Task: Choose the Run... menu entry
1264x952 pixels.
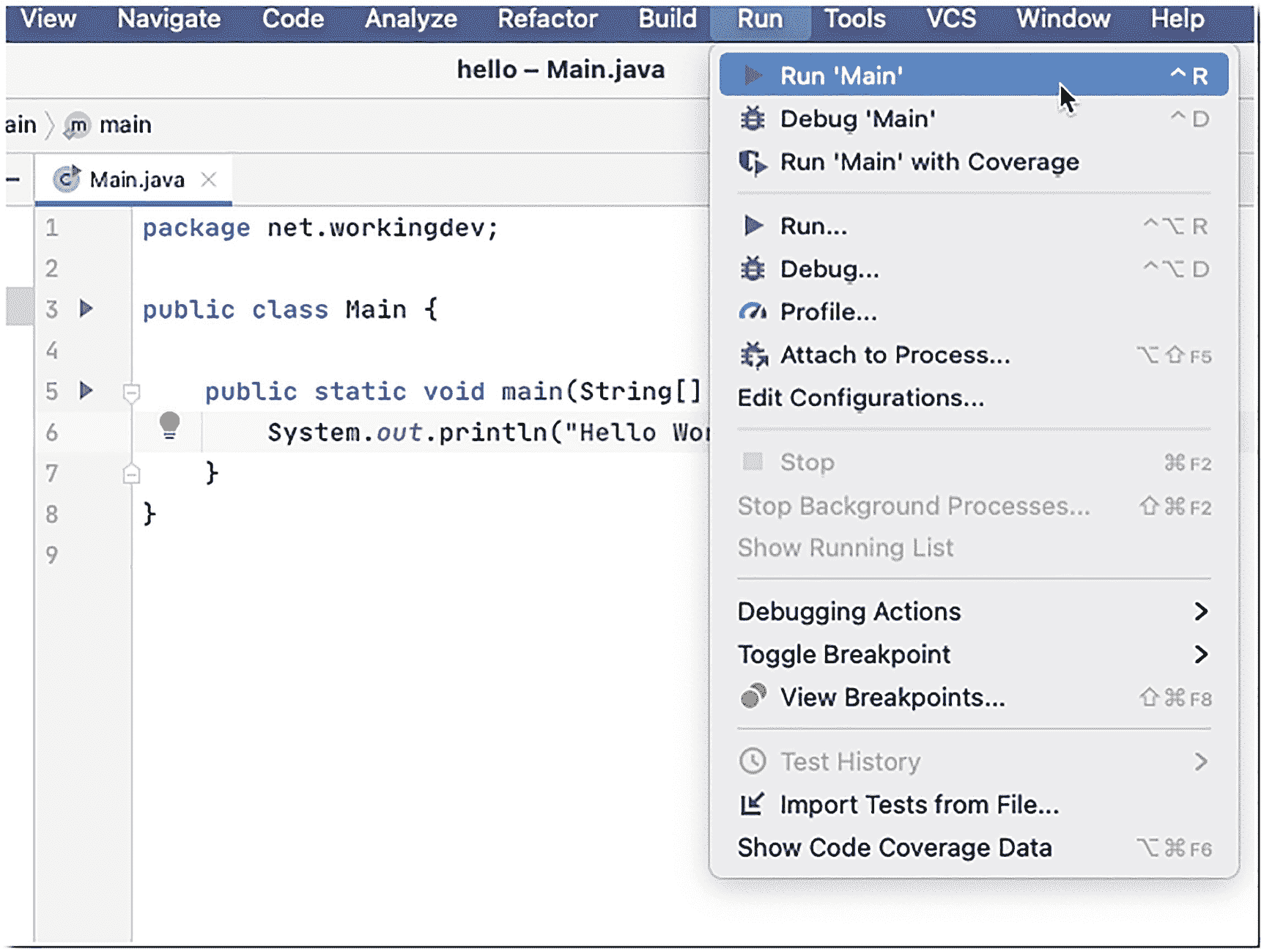Action: pyautogui.click(x=973, y=226)
